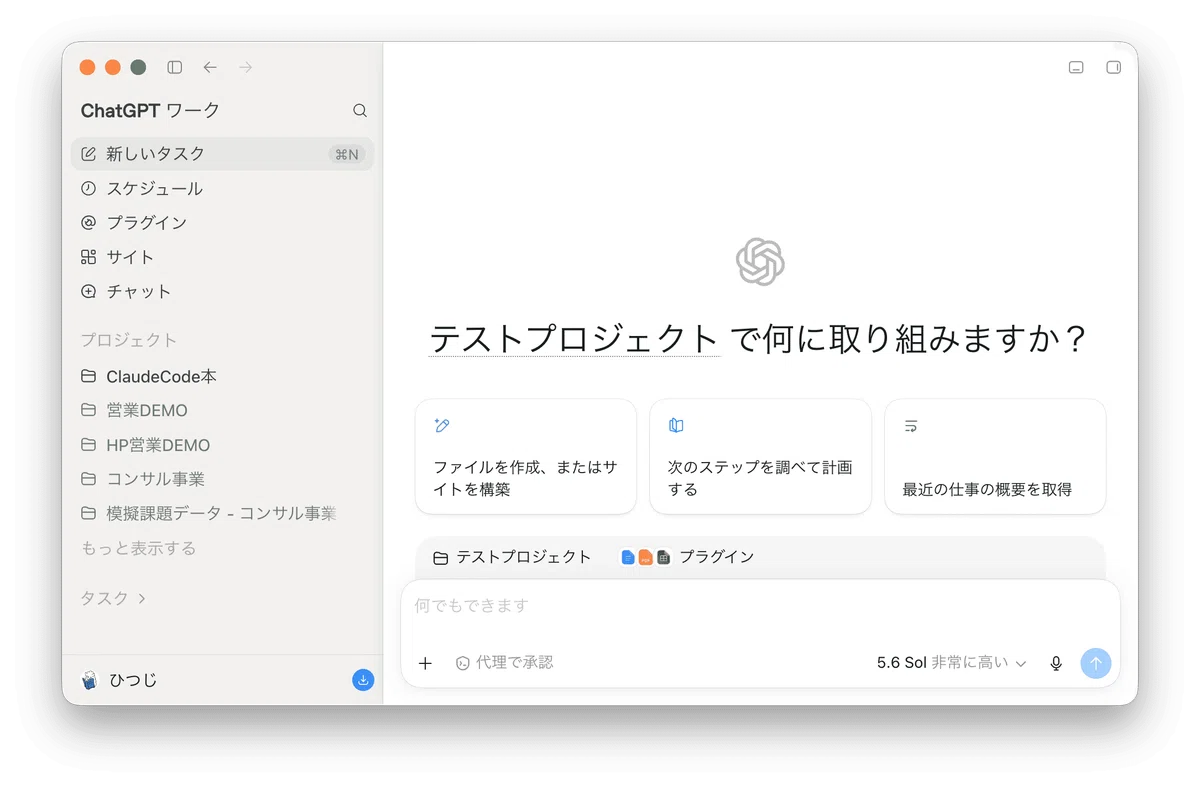The height and width of the screenshot is (787, 1200).
Task: Open search with the magnifier icon
Action: pos(360,111)
